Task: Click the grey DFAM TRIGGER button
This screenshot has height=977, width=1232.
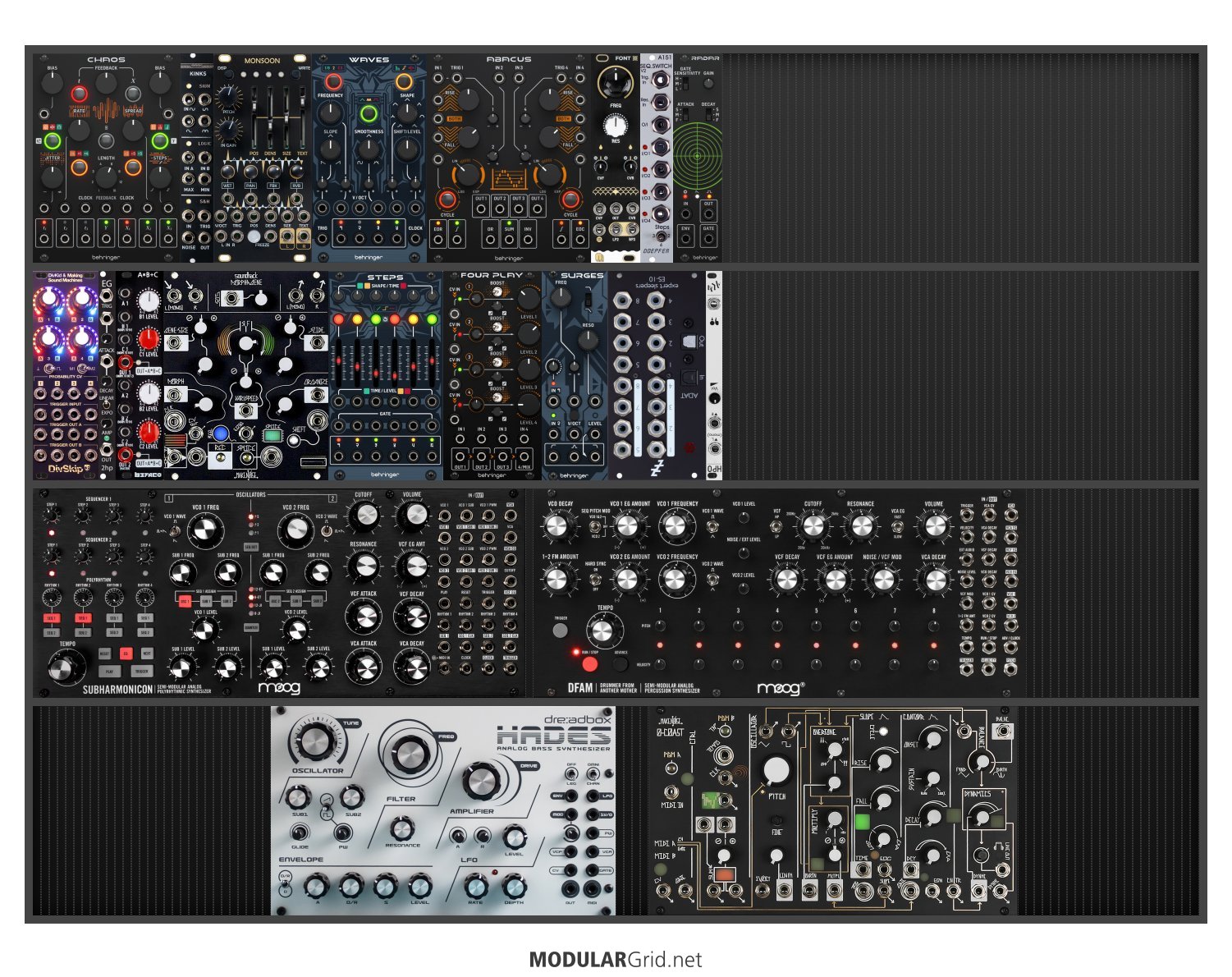Action: (x=561, y=631)
